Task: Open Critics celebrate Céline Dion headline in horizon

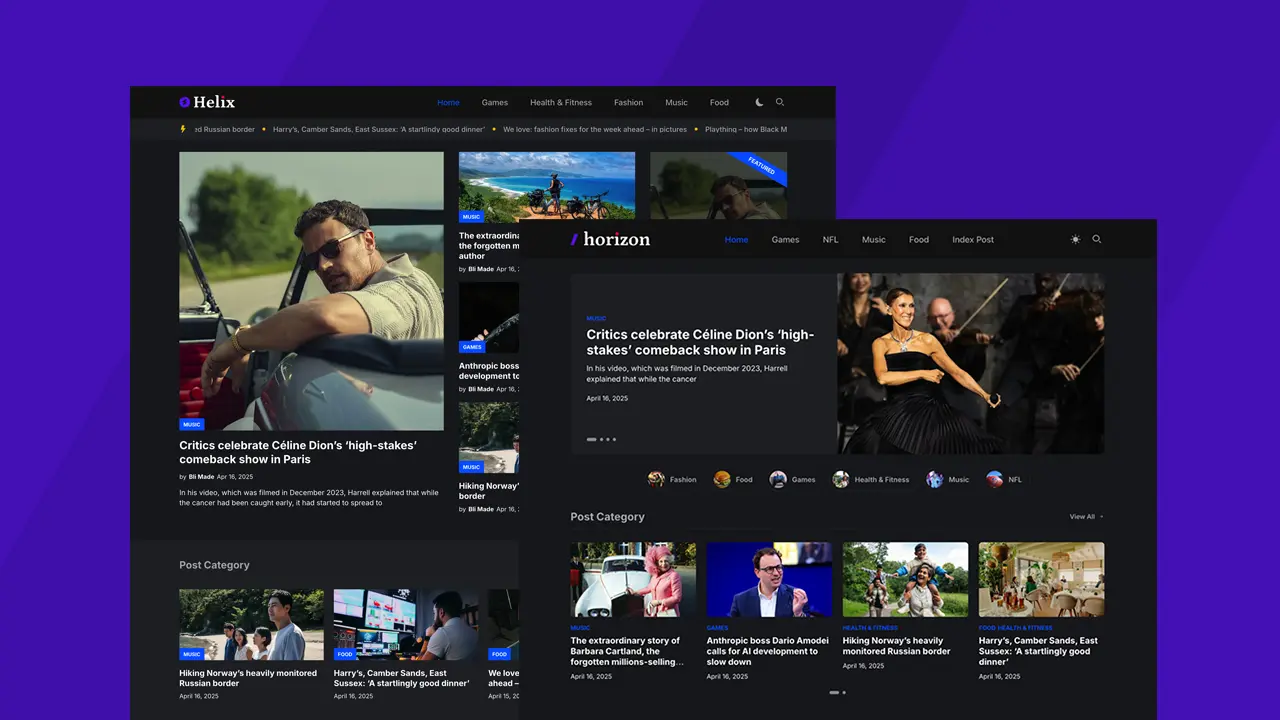Action: [x=700, y=342]
